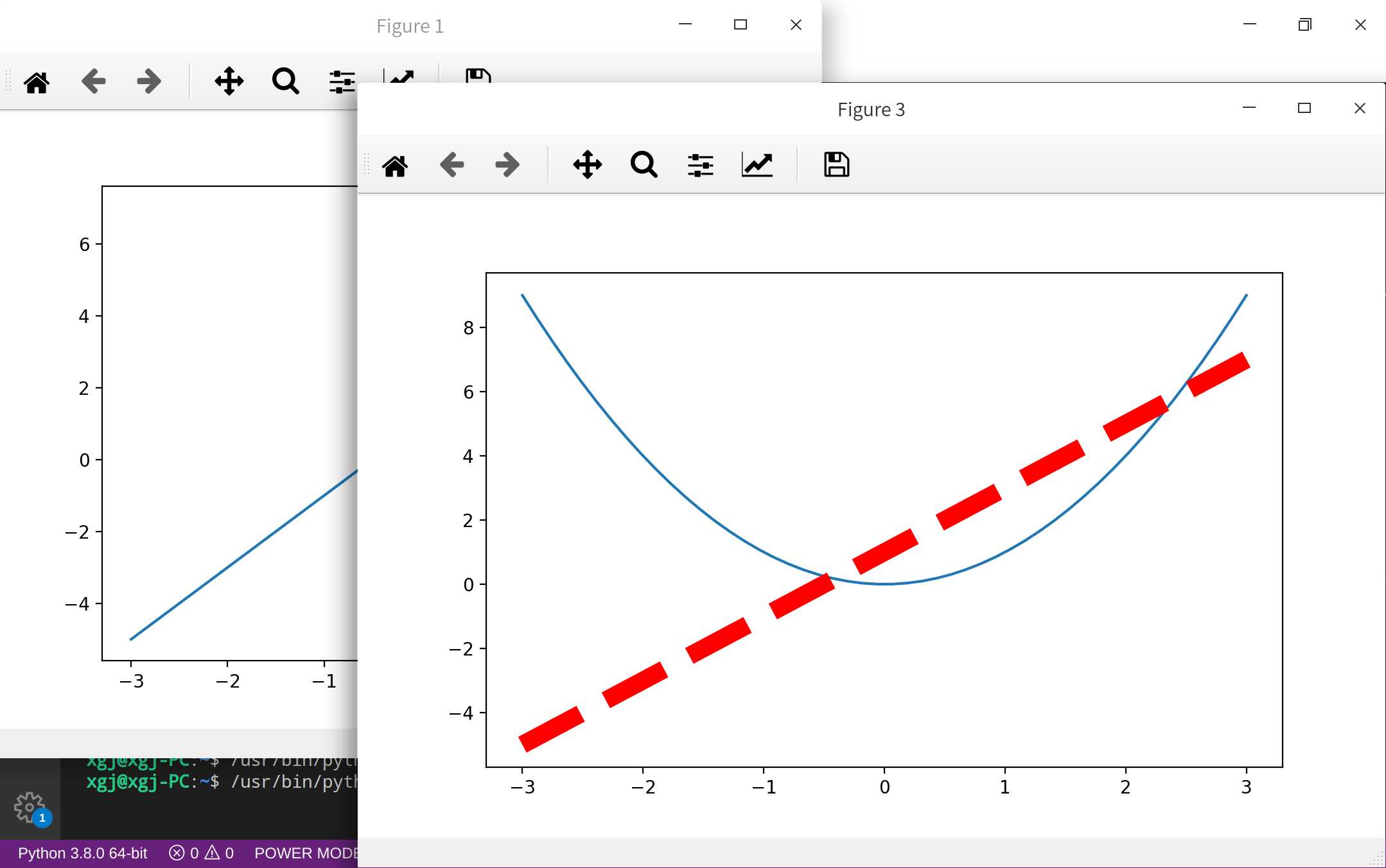Click errors and warnings count in status bar
Image resolution: width=1386 pixels, height=868 pixels.
pos(202,853)
